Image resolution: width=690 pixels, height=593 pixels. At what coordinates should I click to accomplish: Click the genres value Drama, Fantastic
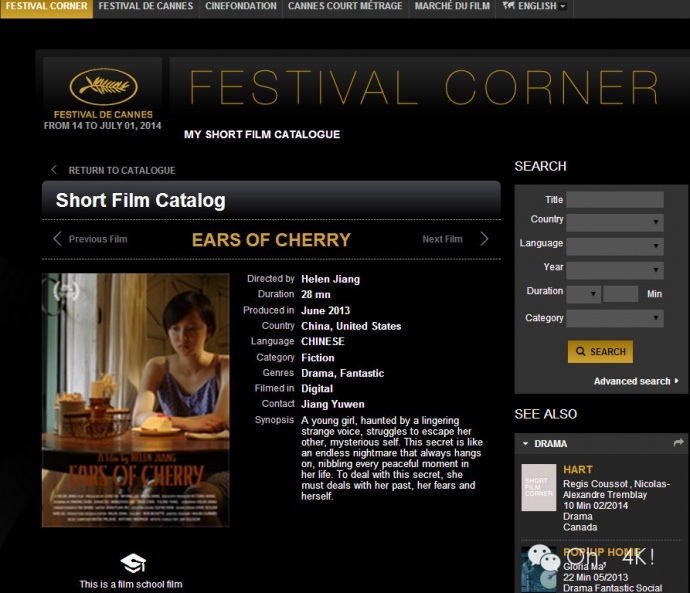[x=342, y=373]
